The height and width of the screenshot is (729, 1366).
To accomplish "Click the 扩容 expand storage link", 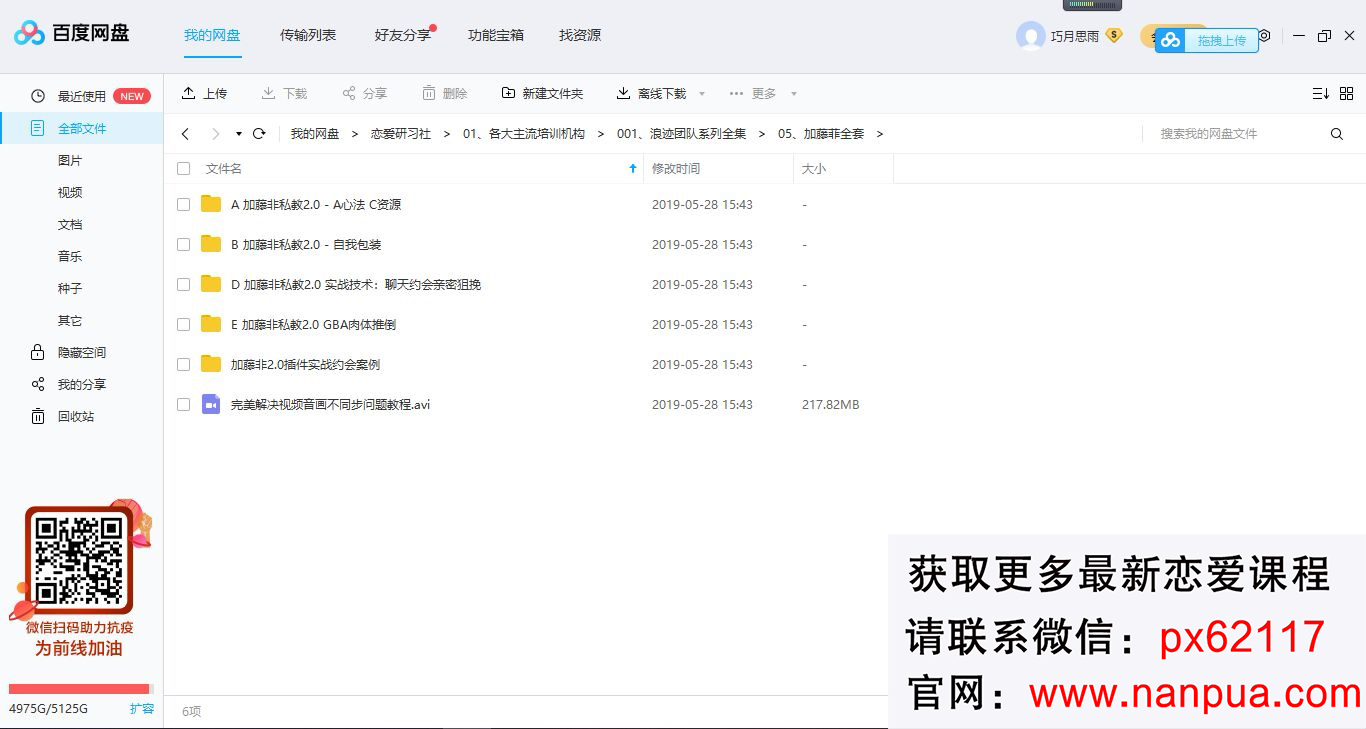I will click(x=142, y=708).
